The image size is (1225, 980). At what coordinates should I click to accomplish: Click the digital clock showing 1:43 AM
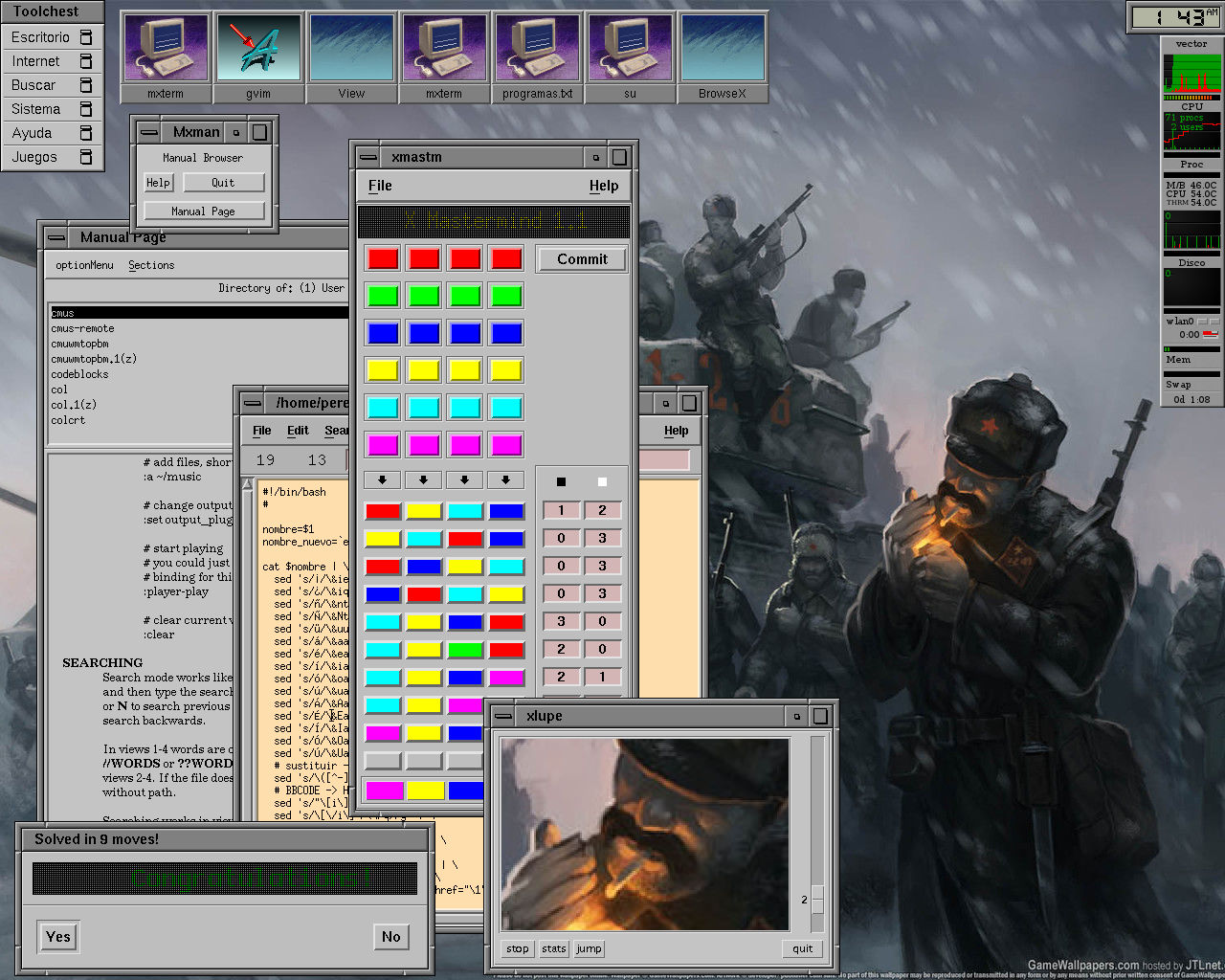[x=1176, y=16]
